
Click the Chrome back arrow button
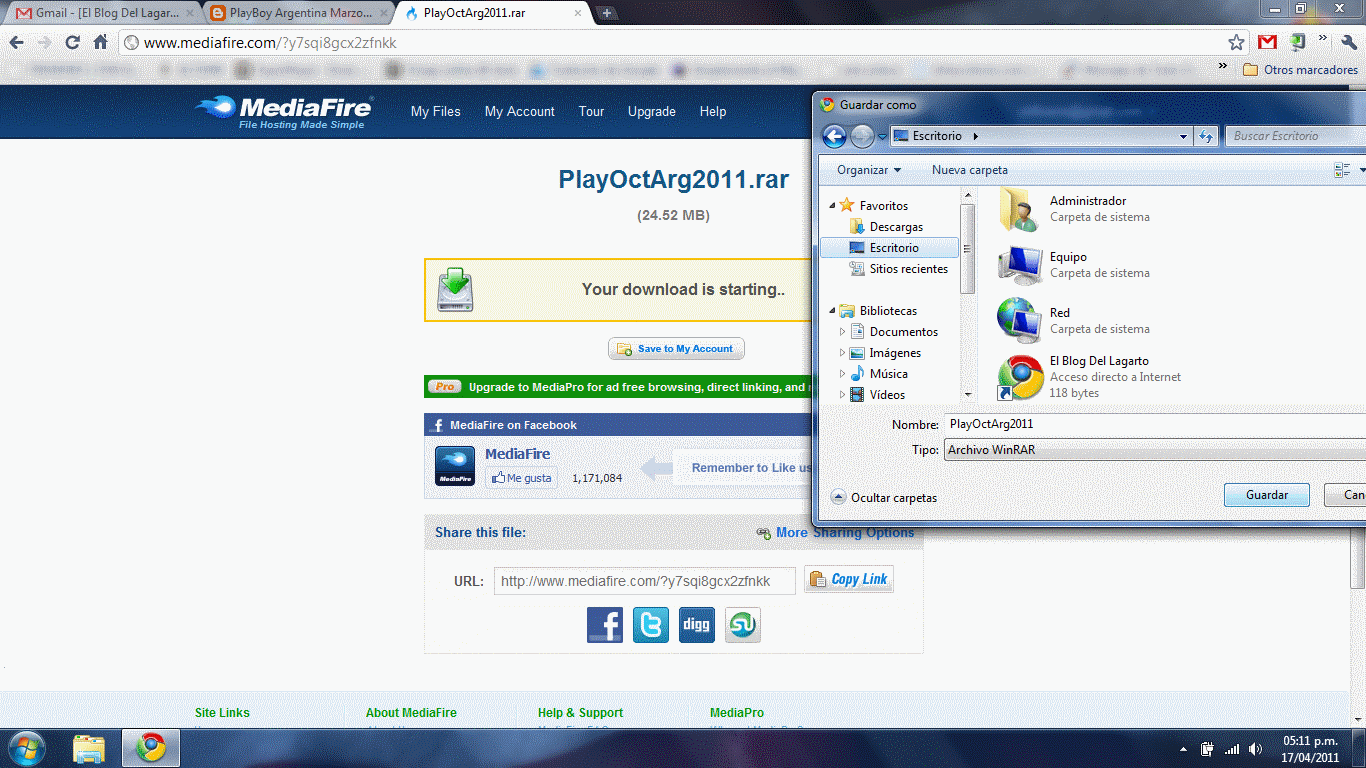click(x=16, y=43)
